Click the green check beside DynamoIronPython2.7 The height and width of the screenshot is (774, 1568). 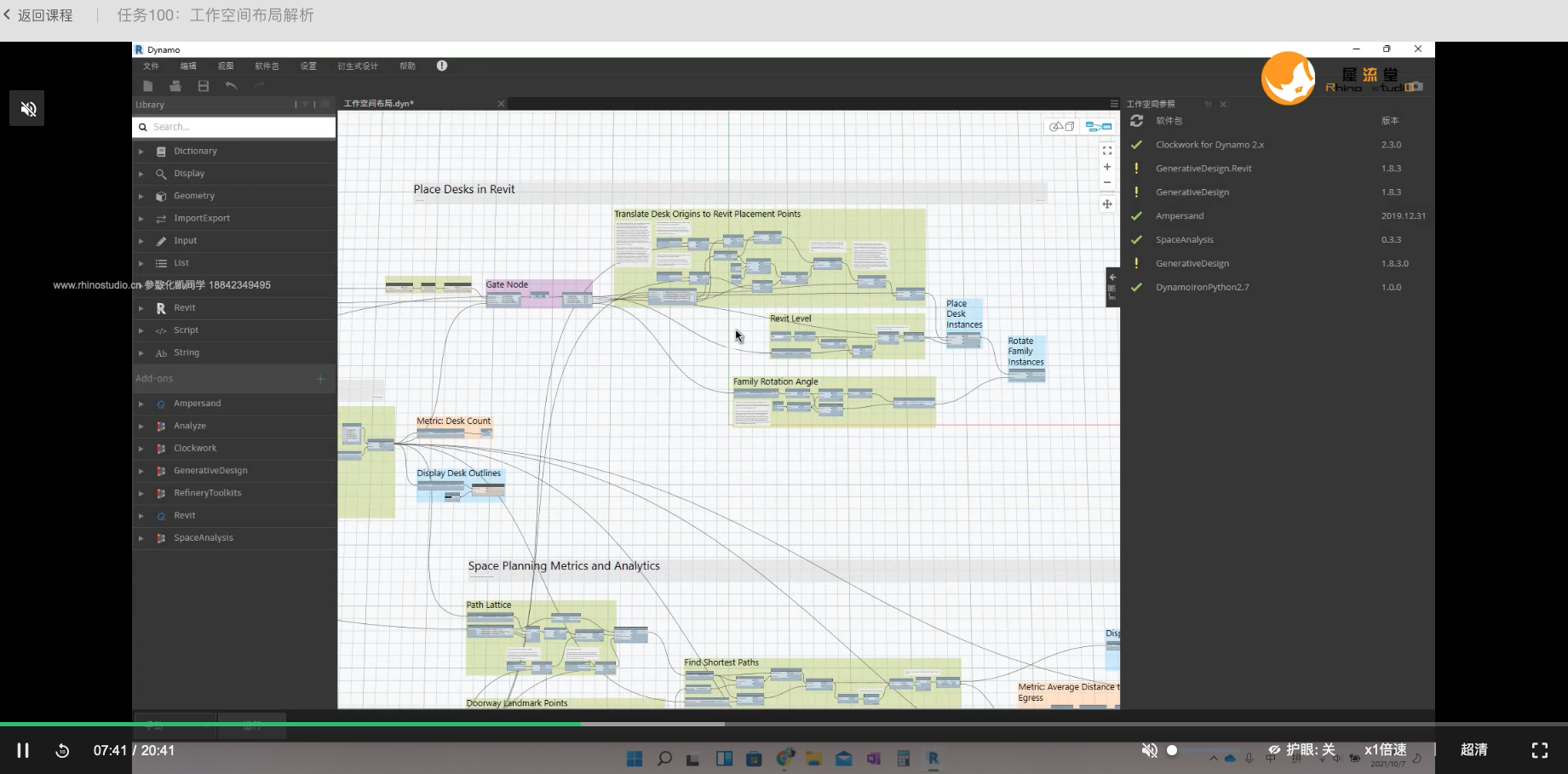1136,288
